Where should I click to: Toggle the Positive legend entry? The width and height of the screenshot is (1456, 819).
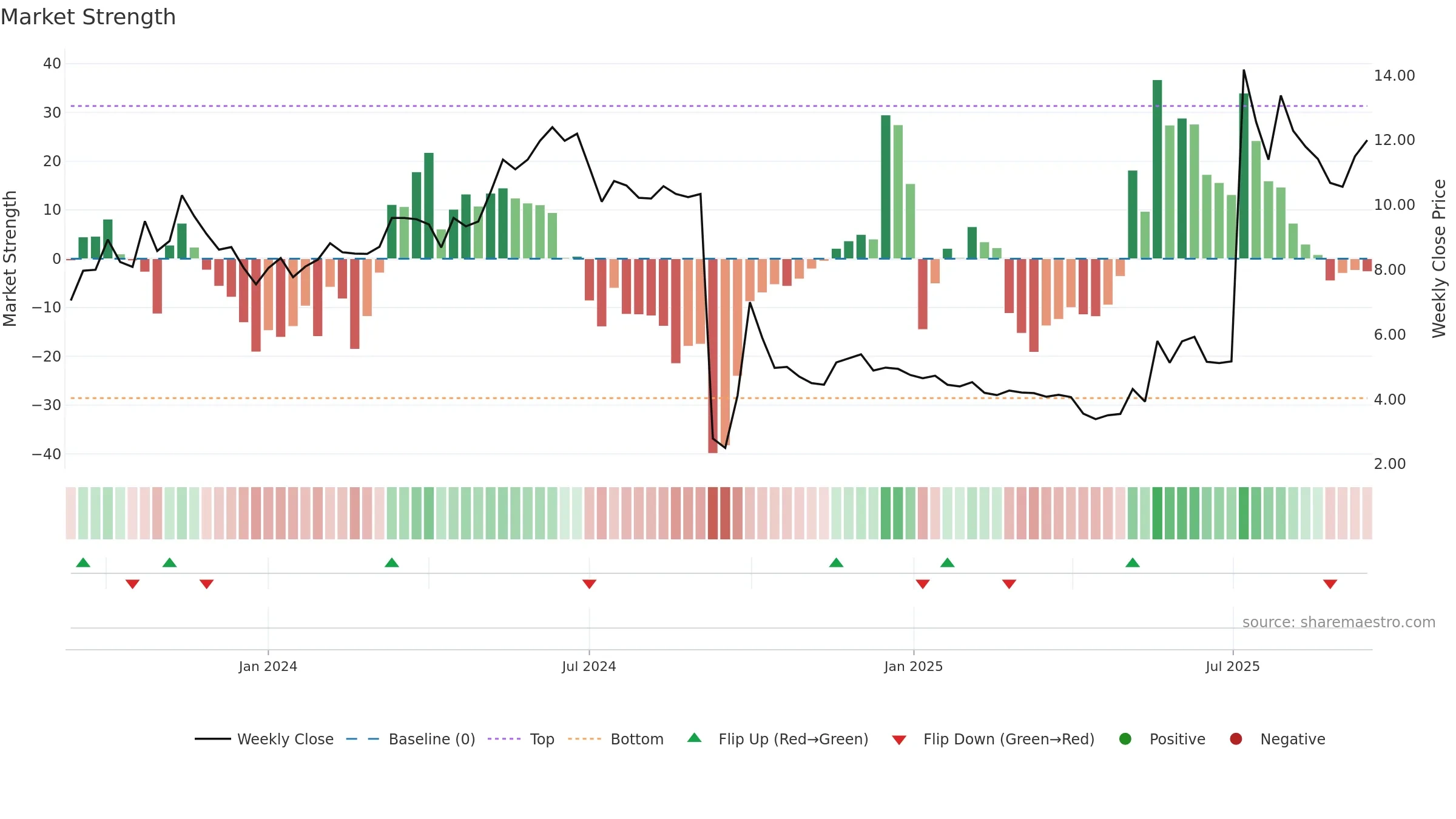click(x=1162, y=739)
